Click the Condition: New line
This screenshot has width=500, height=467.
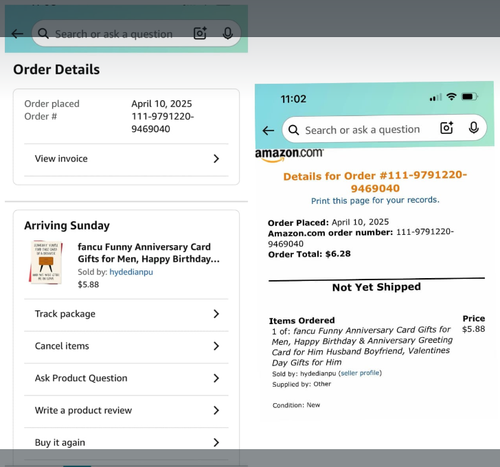point(296,405)
